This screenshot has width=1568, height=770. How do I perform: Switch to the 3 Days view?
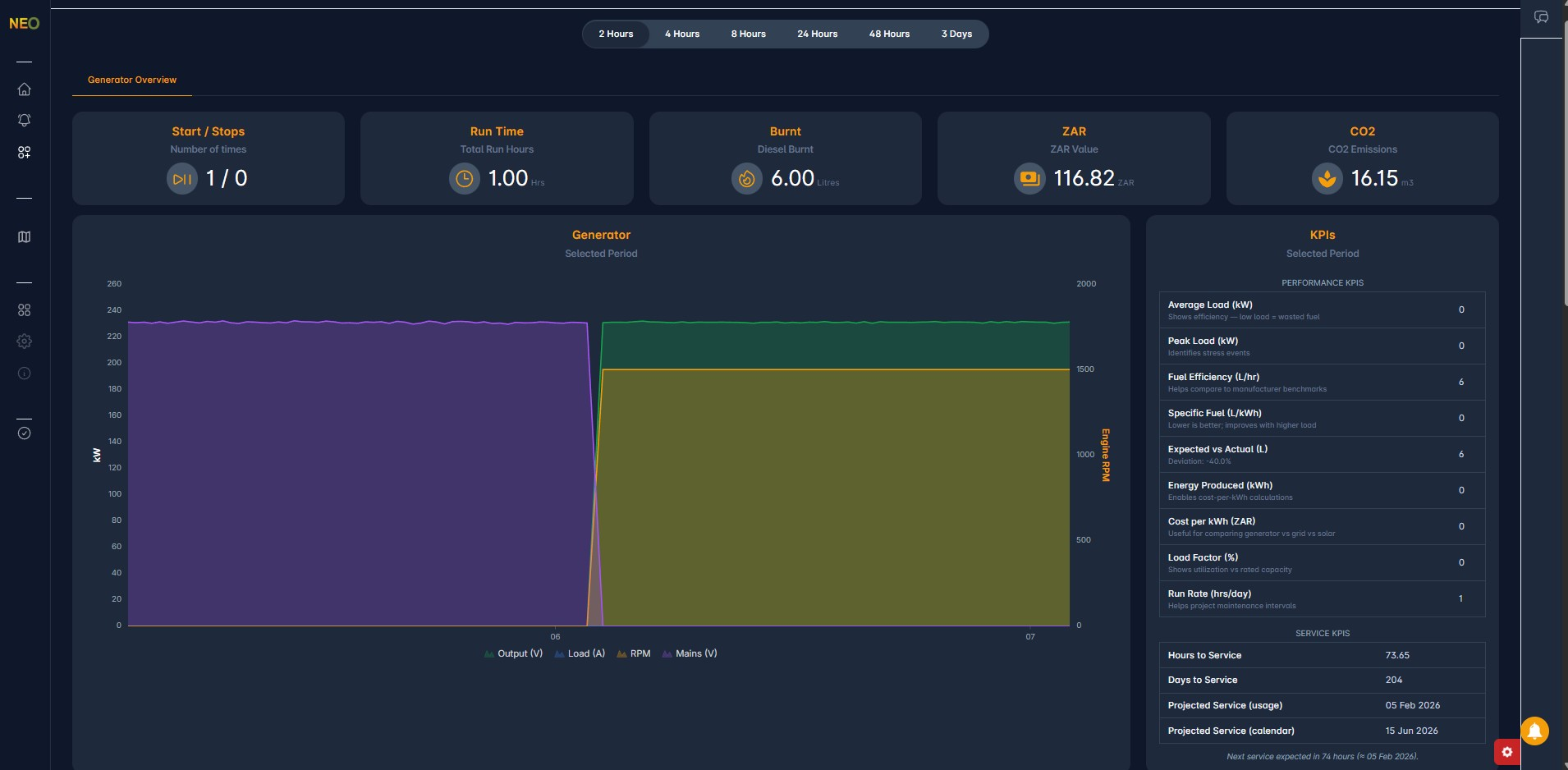pyautogui.click(x=956, y=34)
